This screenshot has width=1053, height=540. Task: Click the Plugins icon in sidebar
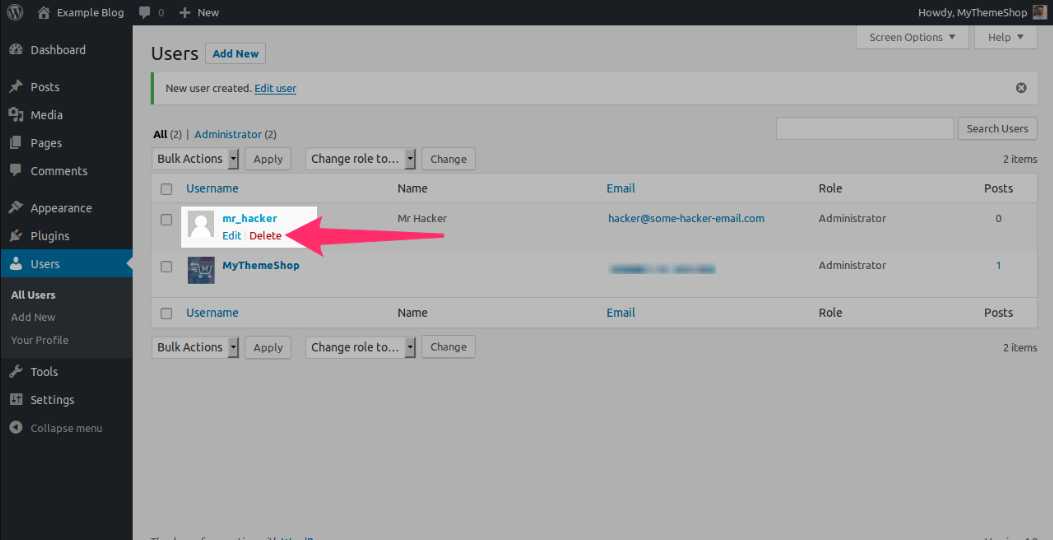point(16,236)
